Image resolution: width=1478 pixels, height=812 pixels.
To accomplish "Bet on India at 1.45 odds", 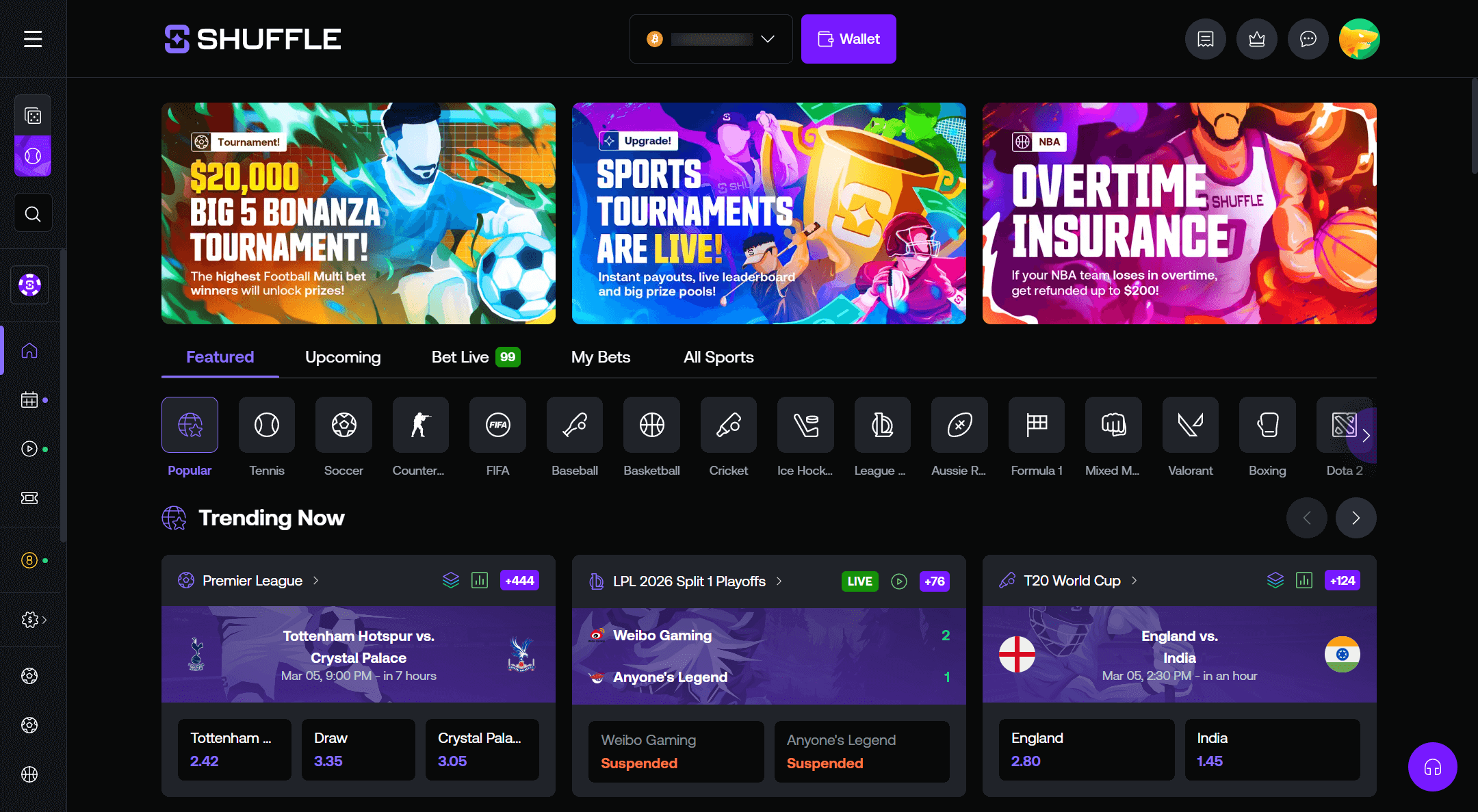I will point(1272,750).
